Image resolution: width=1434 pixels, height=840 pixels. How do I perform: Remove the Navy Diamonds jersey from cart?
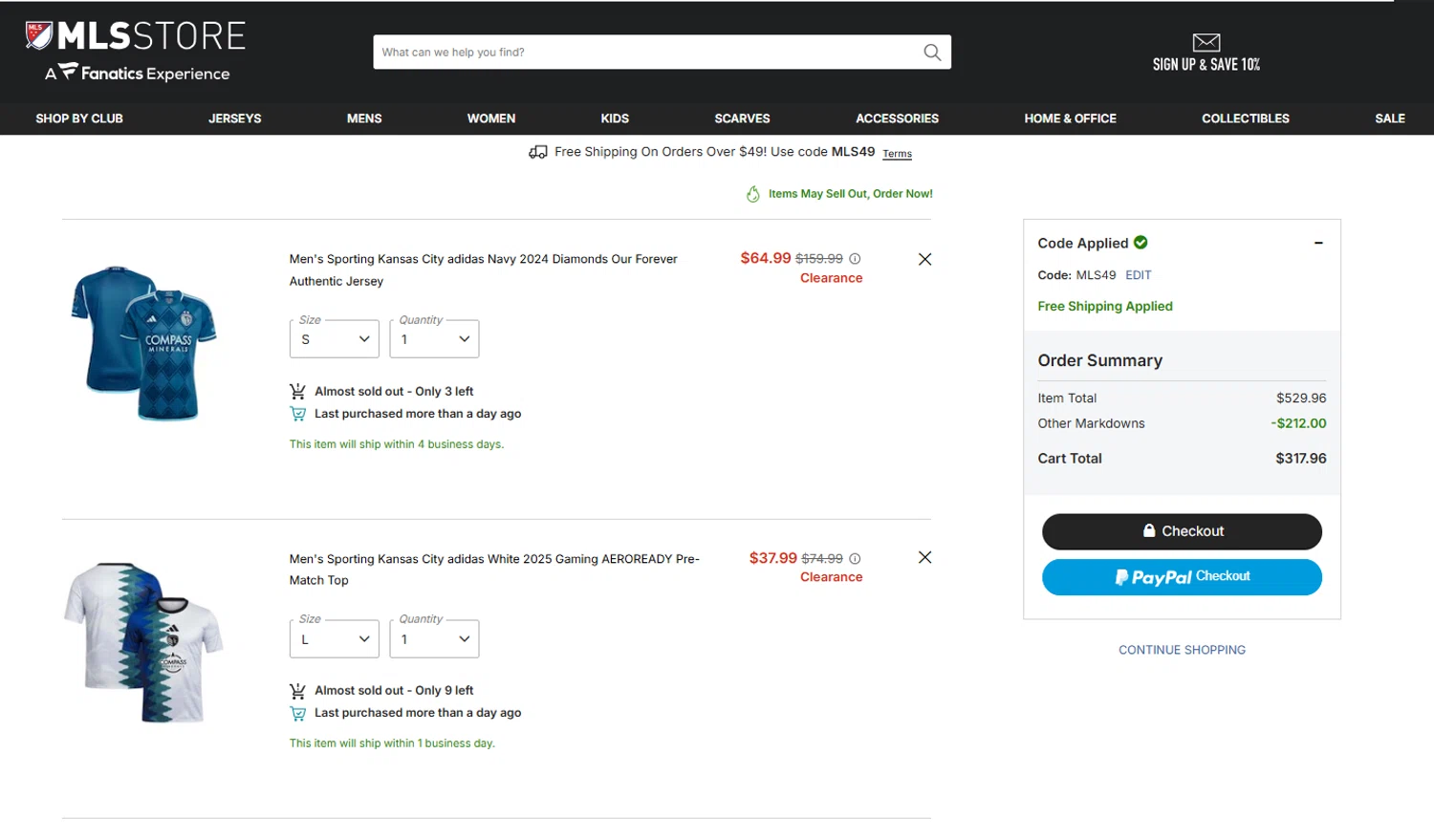click(x=924, y=259)
